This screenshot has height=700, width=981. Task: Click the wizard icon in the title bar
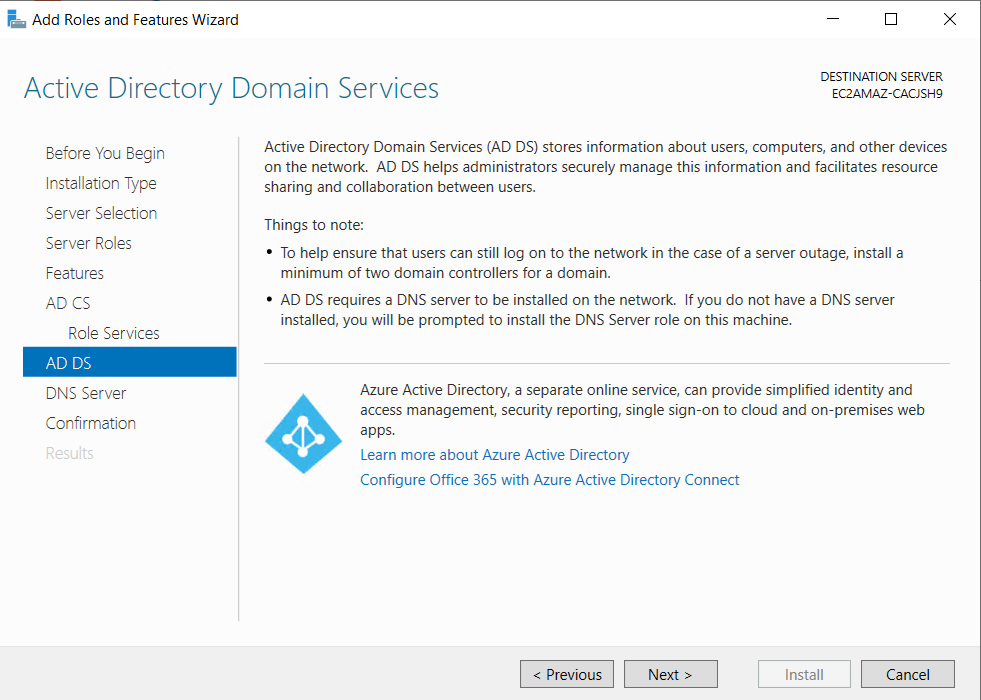pyautogui.click(x=16, y=18)
